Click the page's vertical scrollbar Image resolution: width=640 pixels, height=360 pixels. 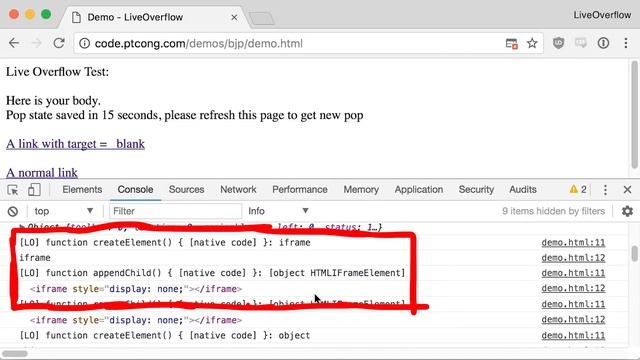tap(634, 114)
